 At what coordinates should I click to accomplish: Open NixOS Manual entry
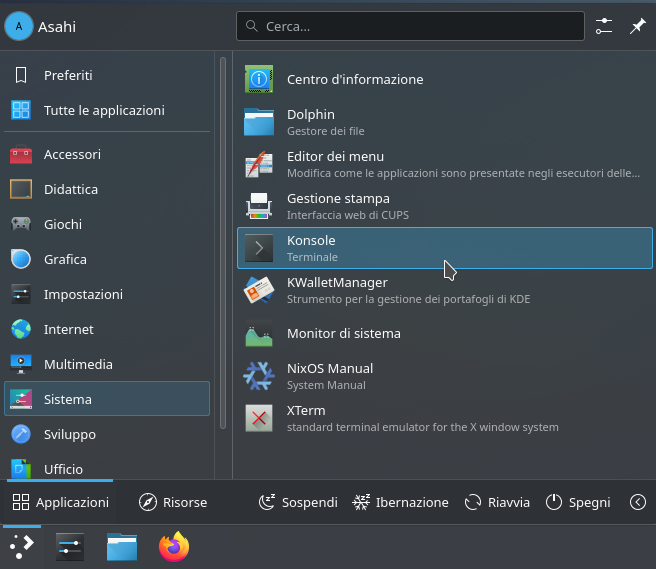click(x=444, y=376)
